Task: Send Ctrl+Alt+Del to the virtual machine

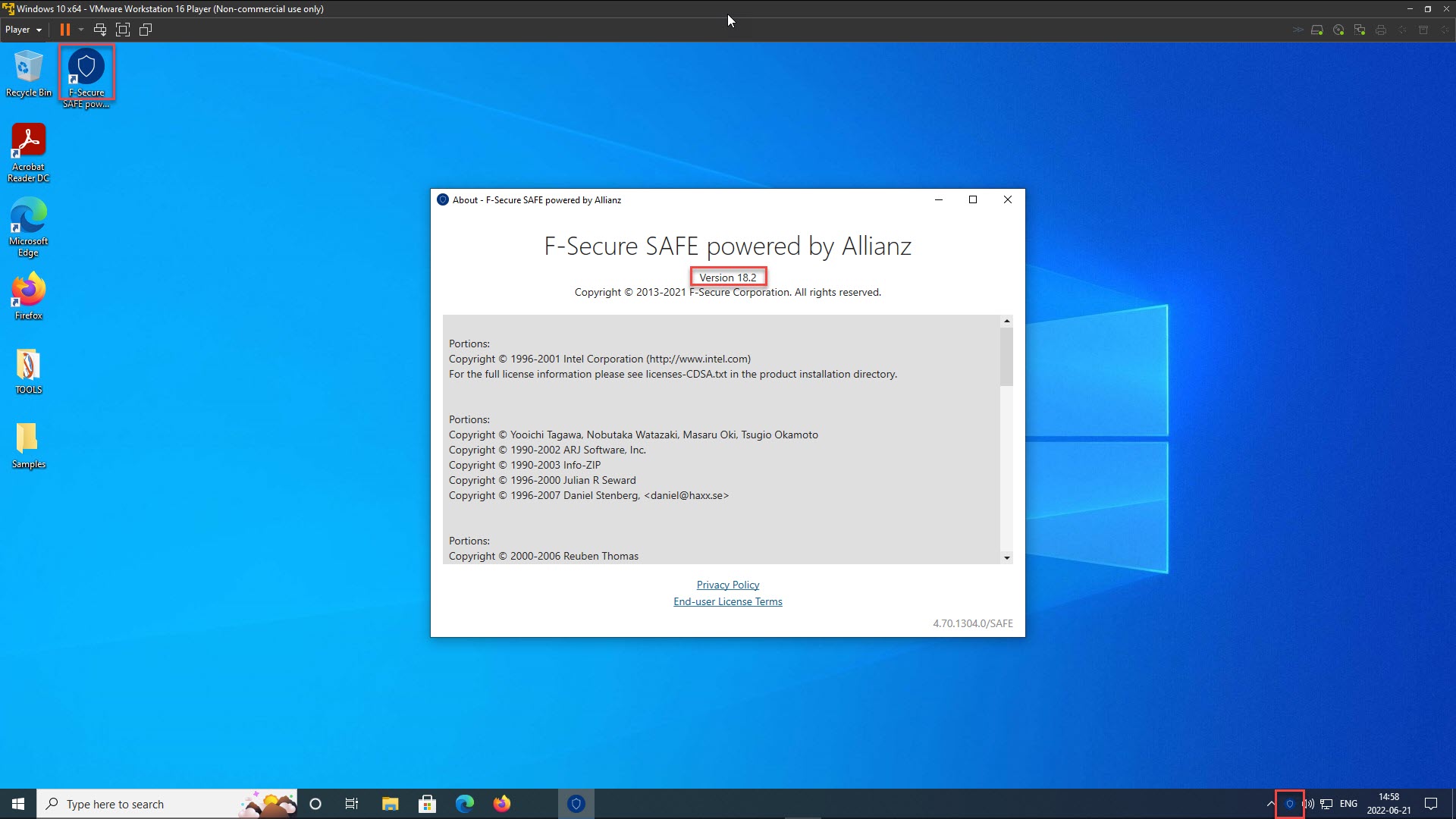Action: (99, 30)
